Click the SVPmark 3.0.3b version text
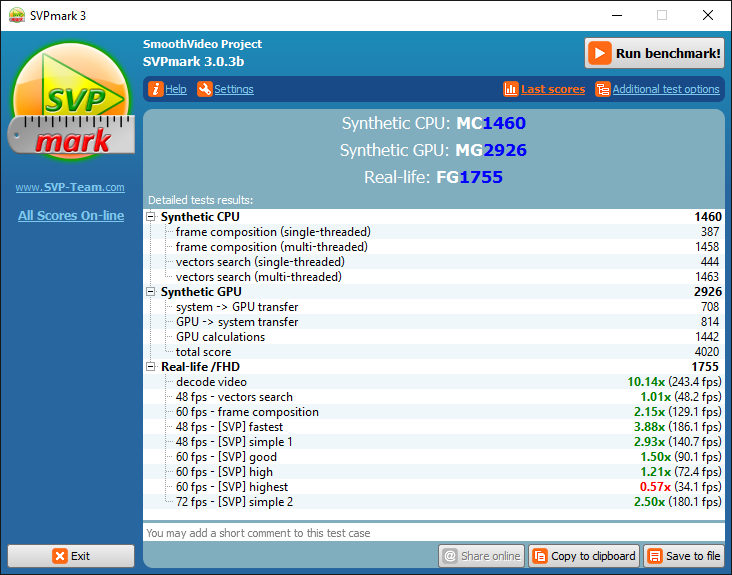 193,62
